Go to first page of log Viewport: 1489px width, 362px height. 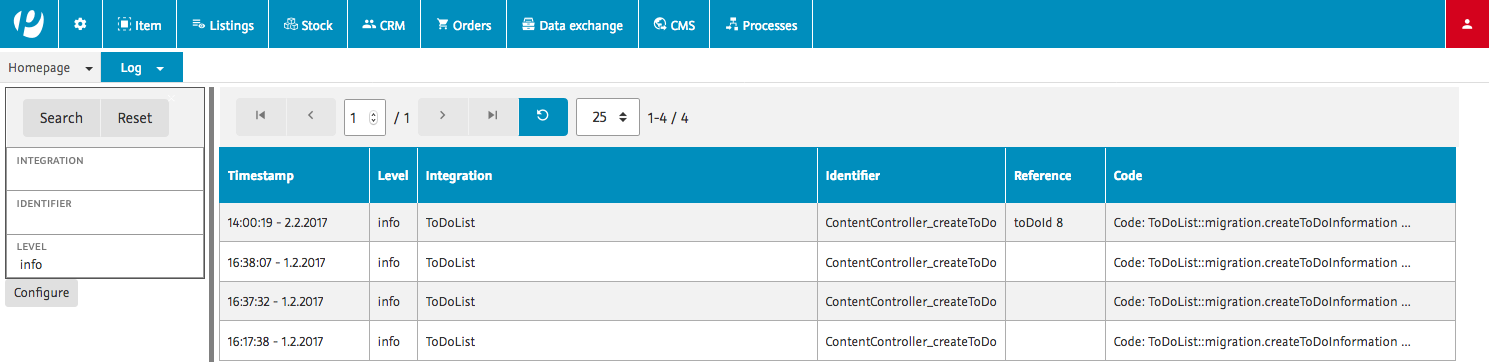[261, 117]
